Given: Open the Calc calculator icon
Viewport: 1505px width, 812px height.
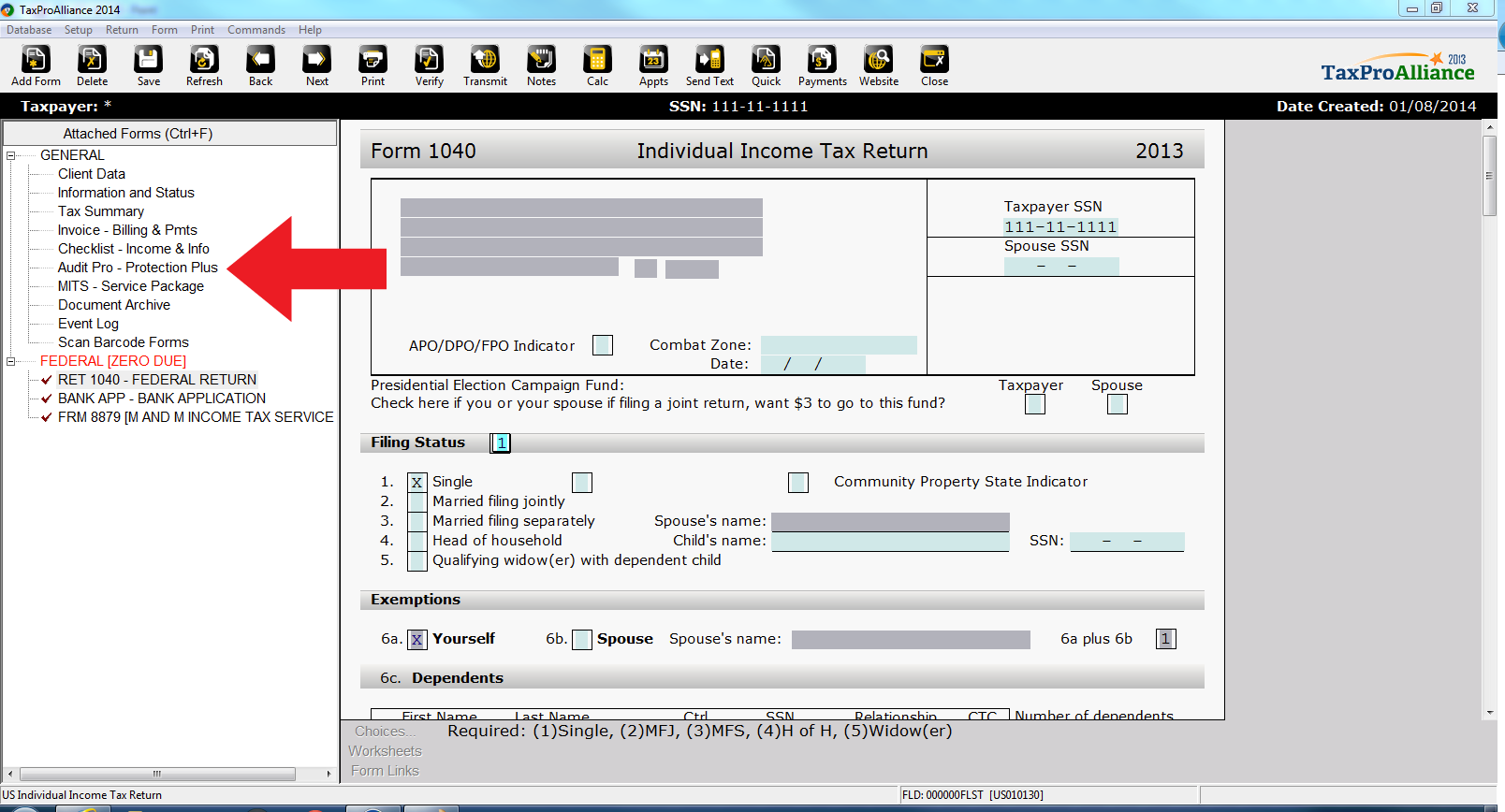Looking at the screenshot, I should [597, 66].
